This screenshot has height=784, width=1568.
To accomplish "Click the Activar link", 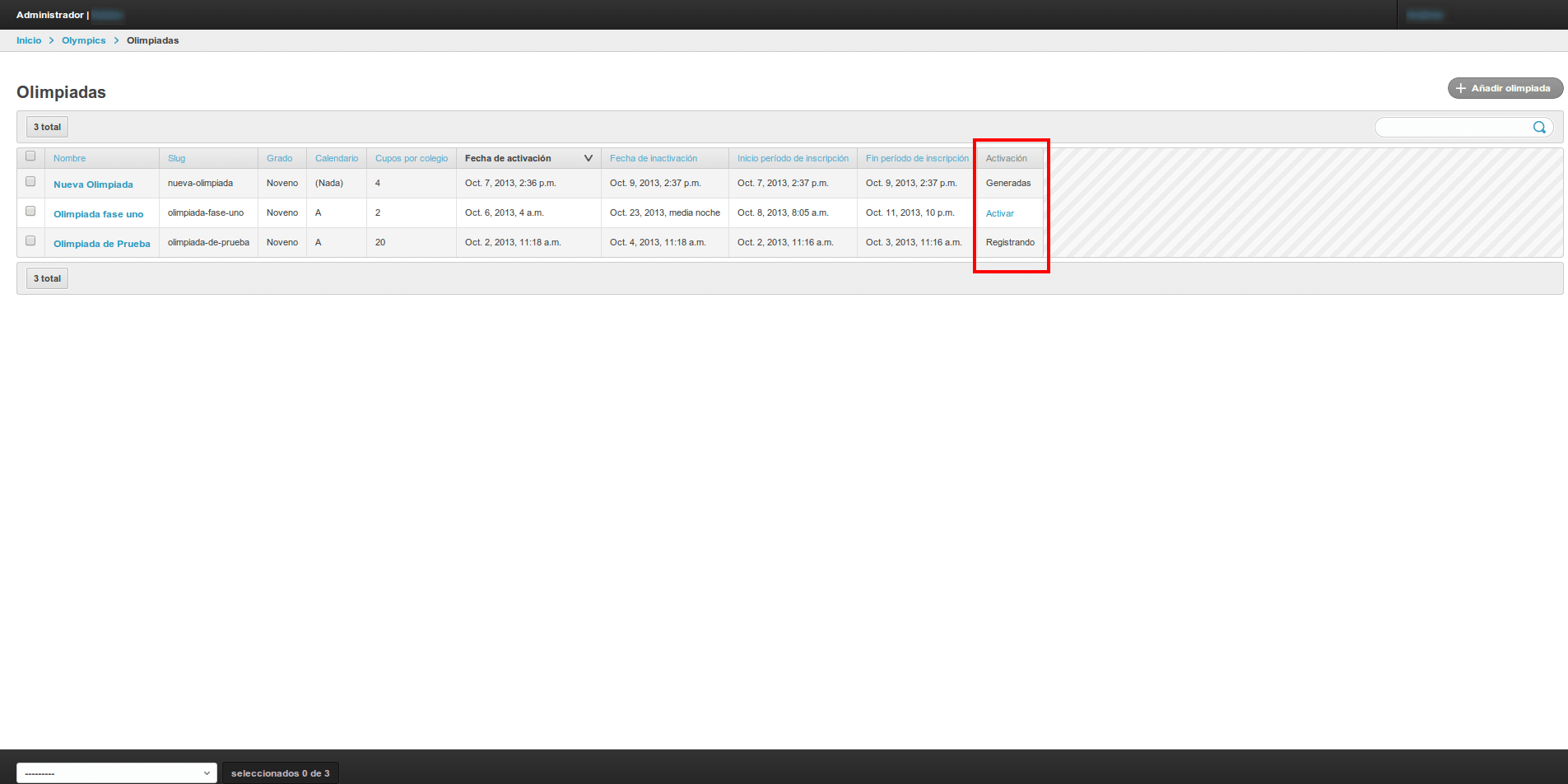I will (999, 213).
